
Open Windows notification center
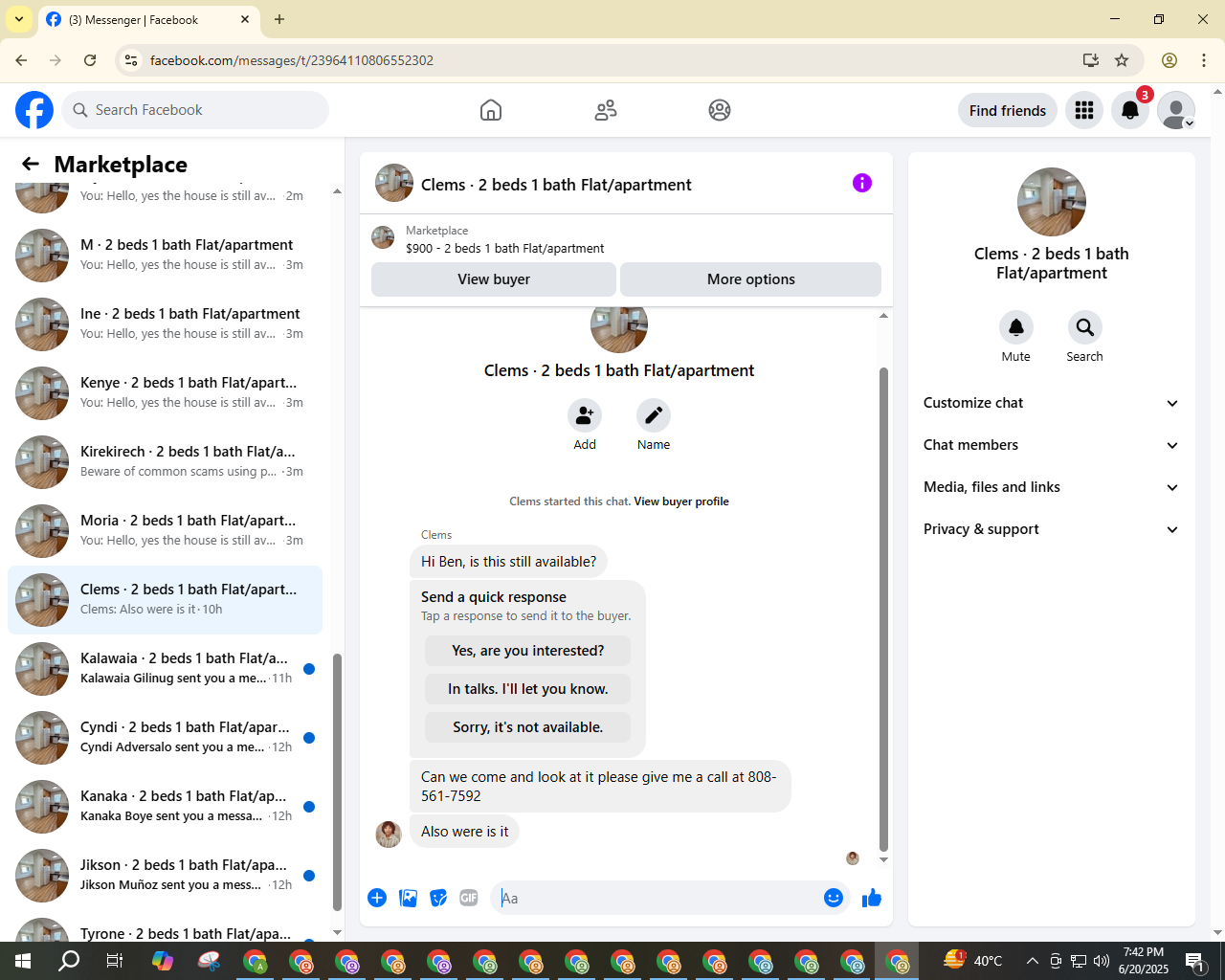click(x=1194, y=961)
